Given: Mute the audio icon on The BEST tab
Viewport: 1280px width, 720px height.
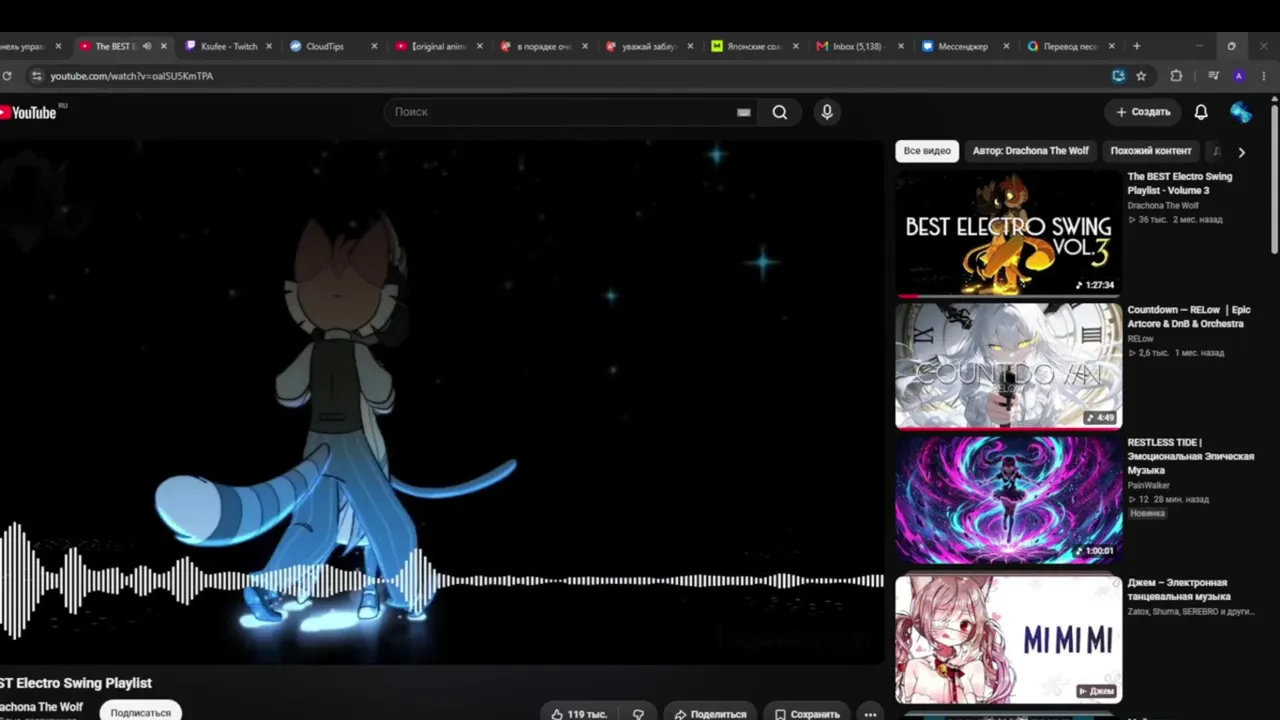Looking at the screenshot, I should click(147, 46).
